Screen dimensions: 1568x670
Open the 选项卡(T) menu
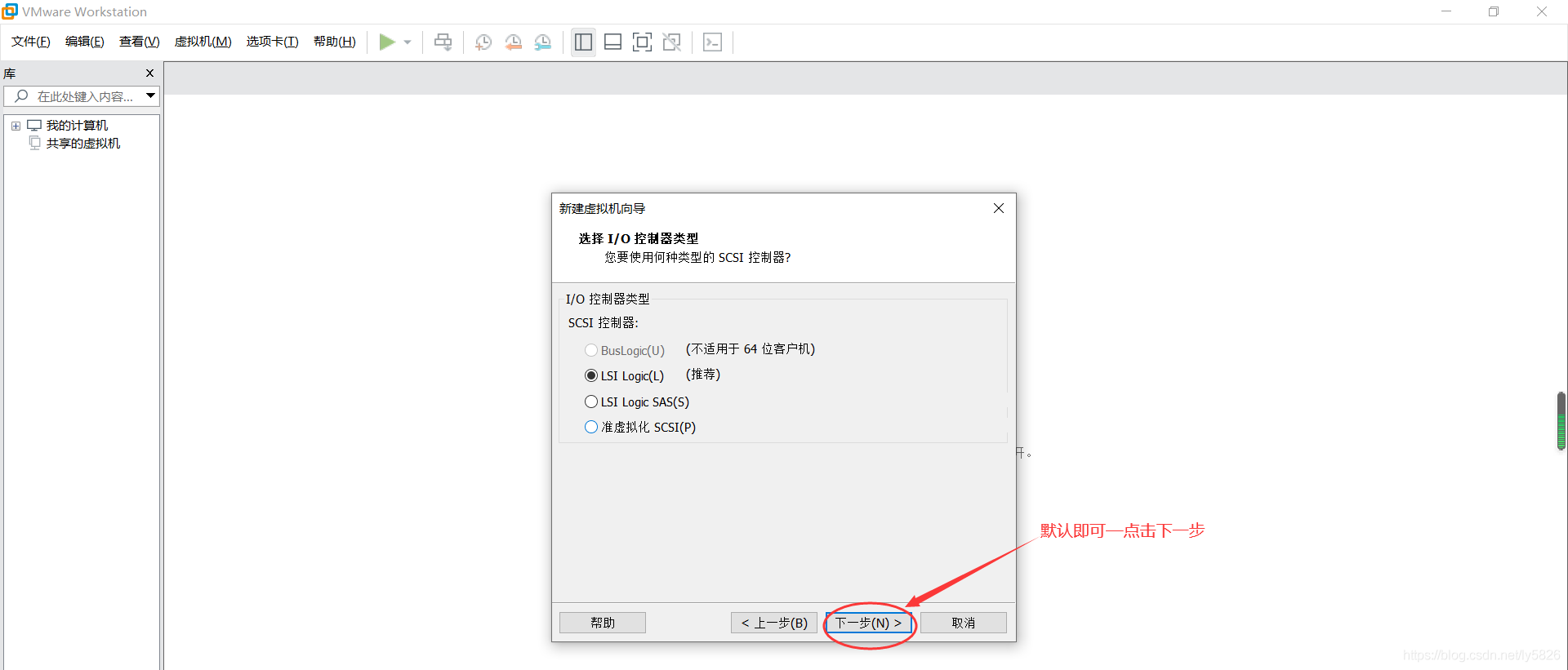[x=273, y=42]
